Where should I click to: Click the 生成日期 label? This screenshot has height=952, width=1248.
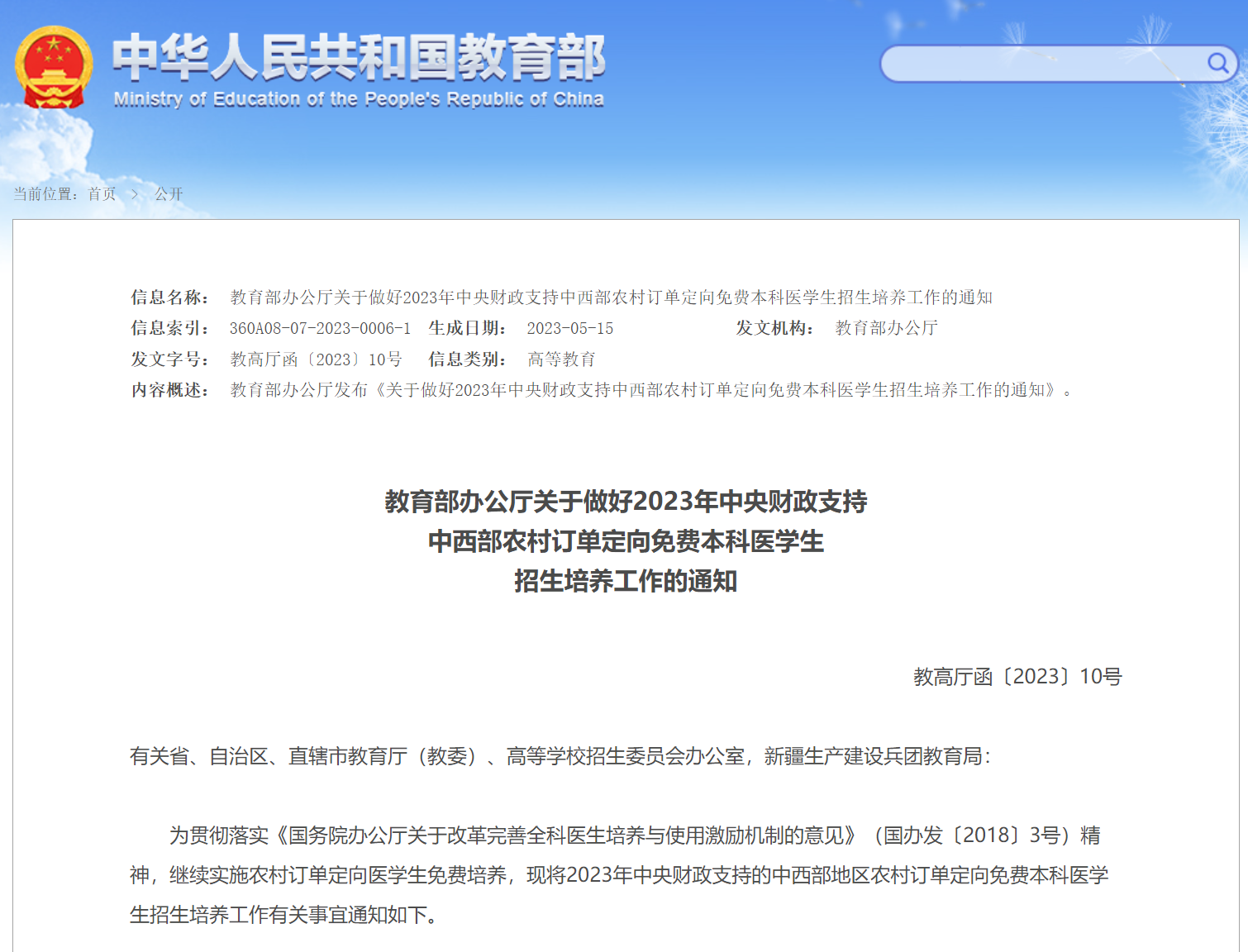(x=467, y=328)
